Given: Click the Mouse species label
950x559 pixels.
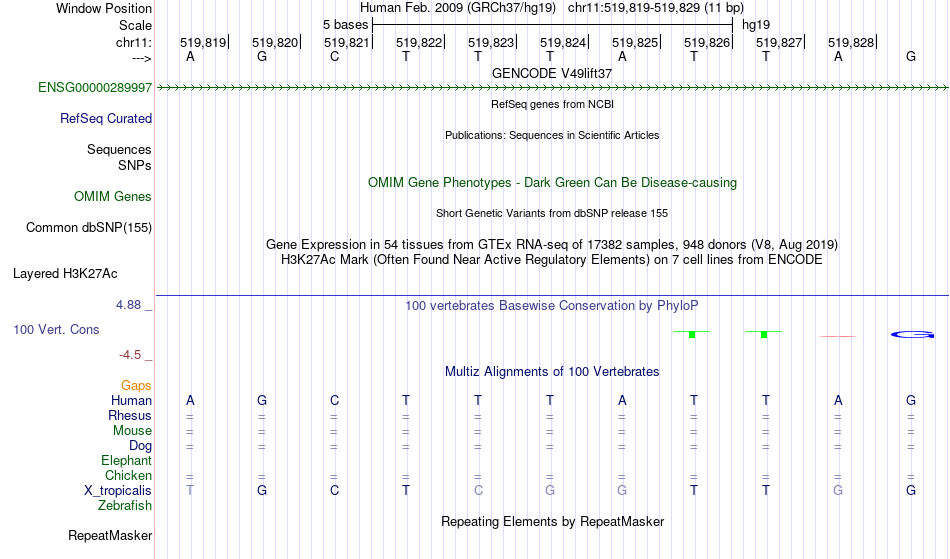Looking at the screenshot, I should (132, 431).
